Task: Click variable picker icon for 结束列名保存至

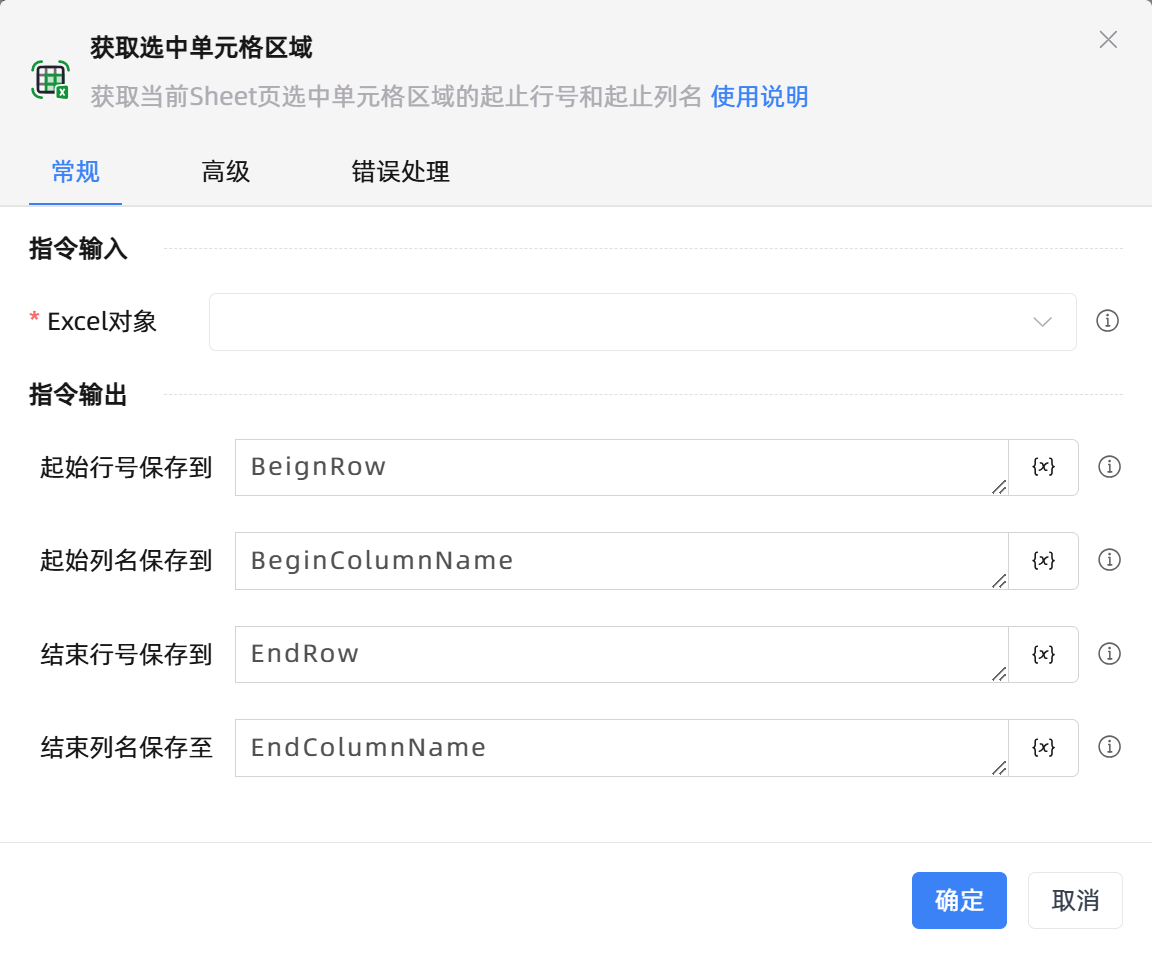Action: click(x=1043, y=747)
